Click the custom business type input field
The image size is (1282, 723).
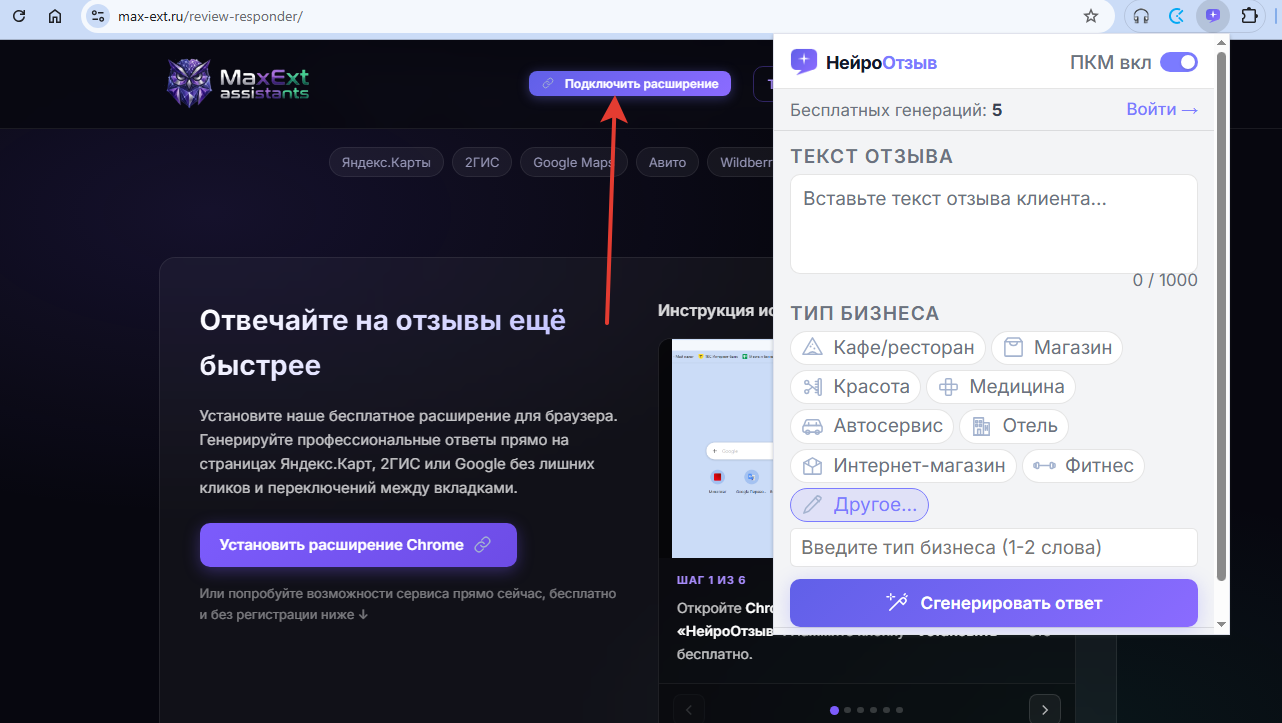tap(994, 547)
